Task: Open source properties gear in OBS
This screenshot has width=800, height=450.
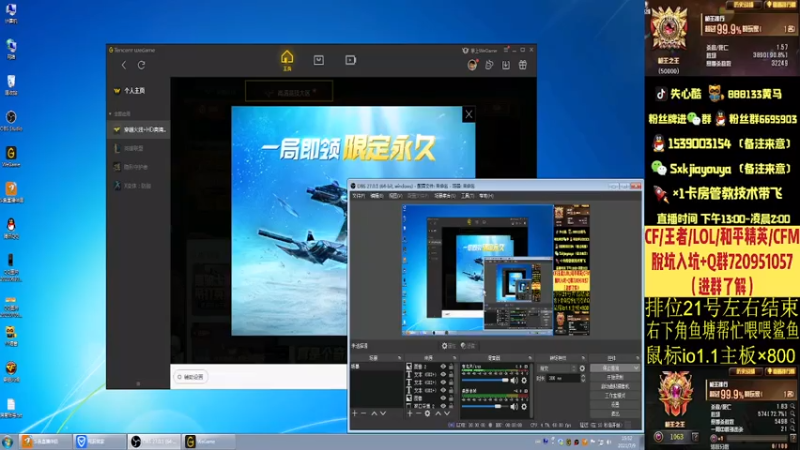Action: pyautogui.click(x=449, y=346)
